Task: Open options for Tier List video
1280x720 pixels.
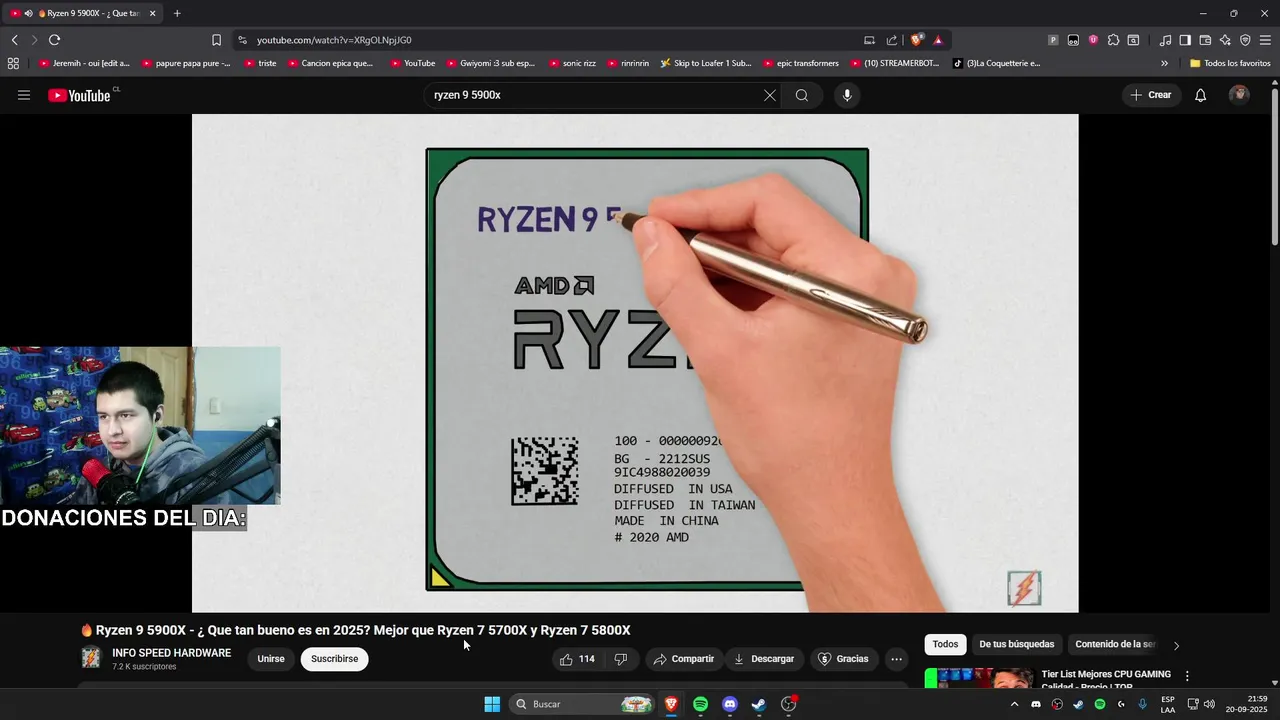Action: [1187, 676]
